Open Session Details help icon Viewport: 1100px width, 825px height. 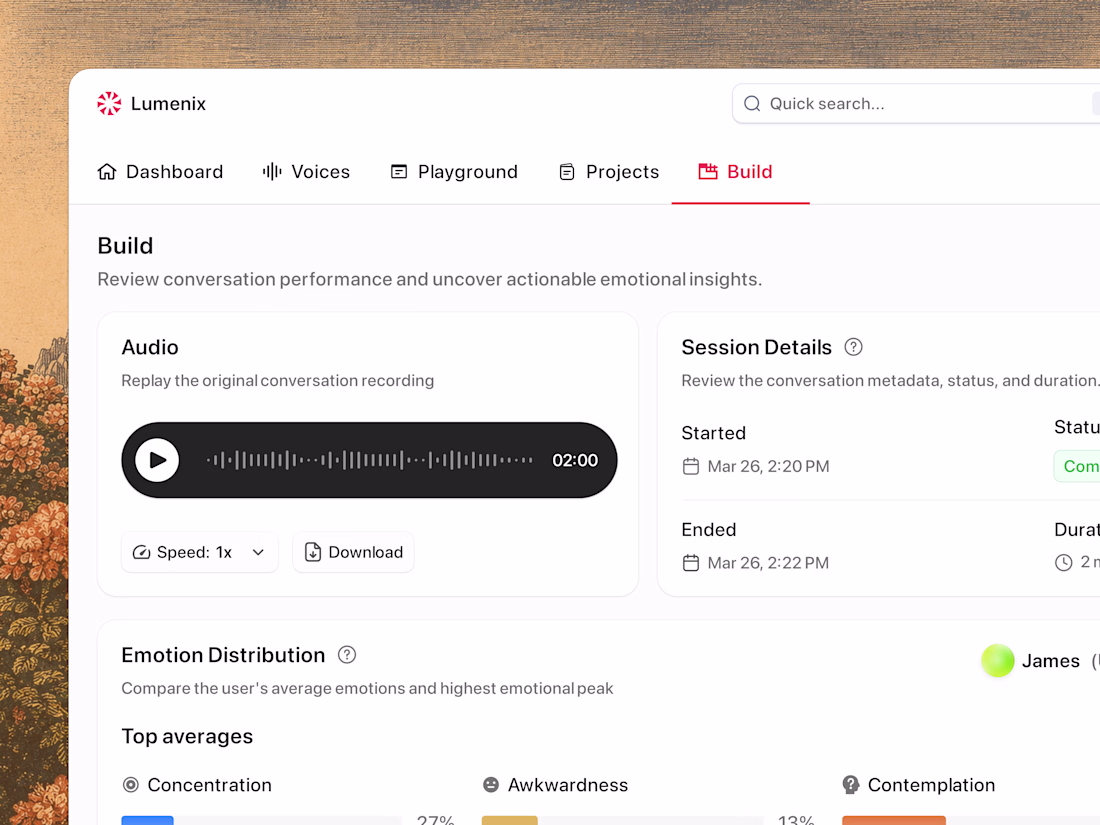coord(853,347)
